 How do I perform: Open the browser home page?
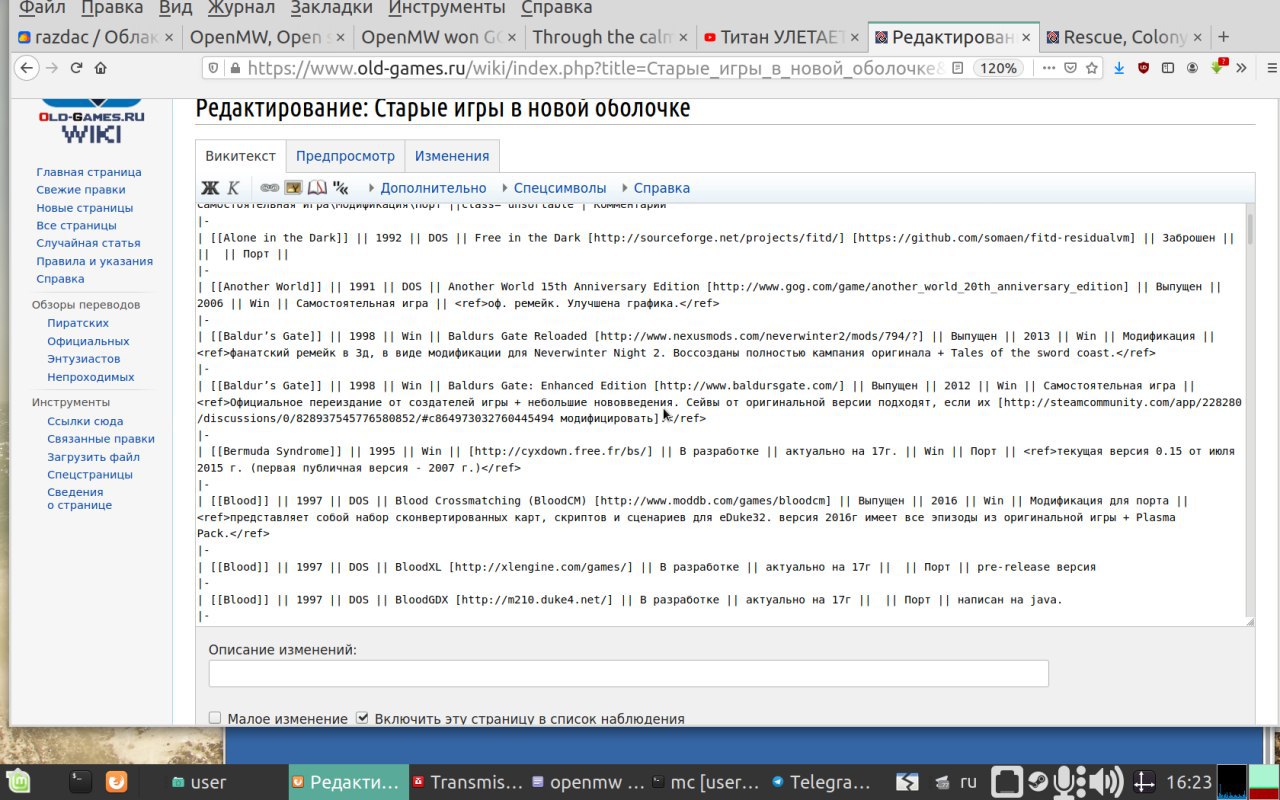[100, 69]
